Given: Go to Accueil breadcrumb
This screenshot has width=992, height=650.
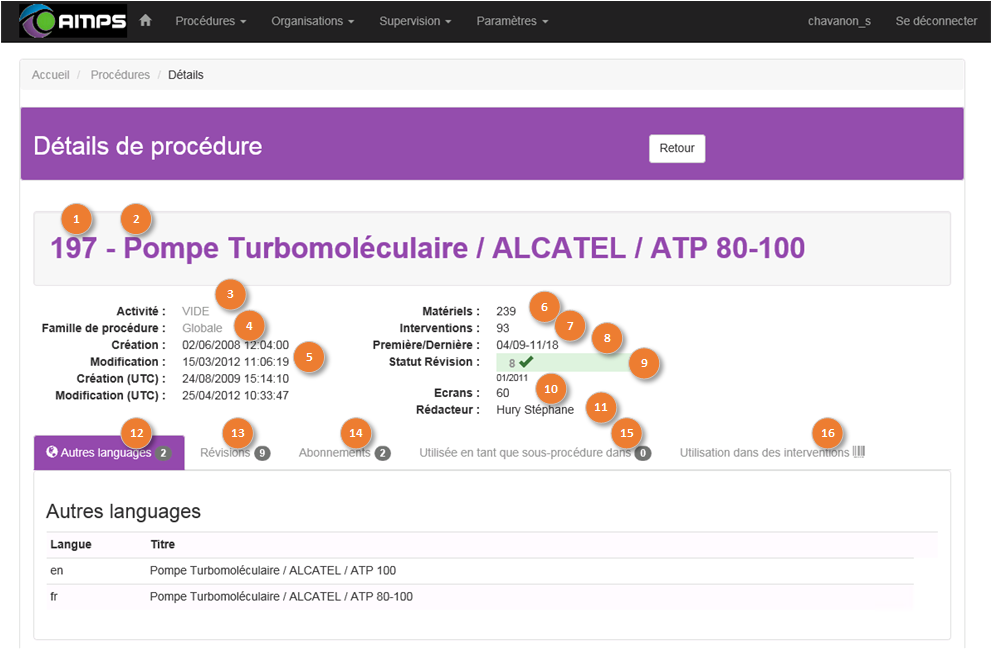Looking at the screenshot, I should point(51,75).
